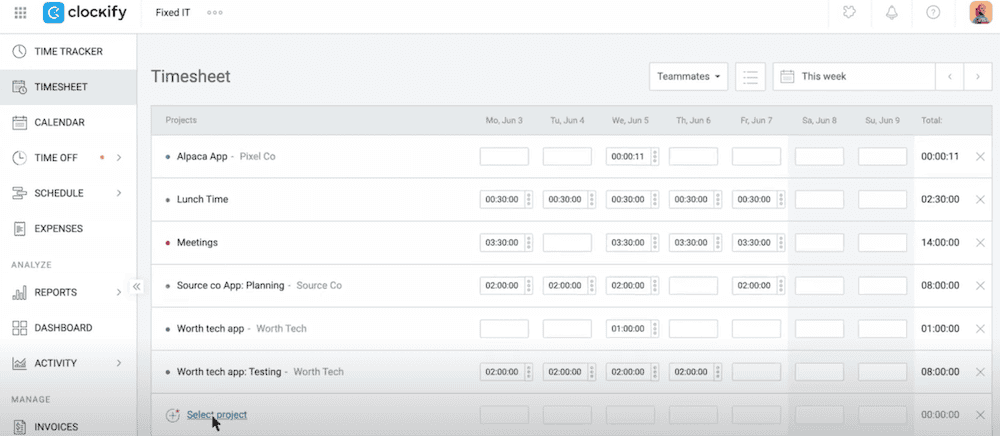Image resolution: width=1000 pixels, height=436 pixels.
Task: Click Source co Planning Thursday empty field
Action: click(693, 286)
